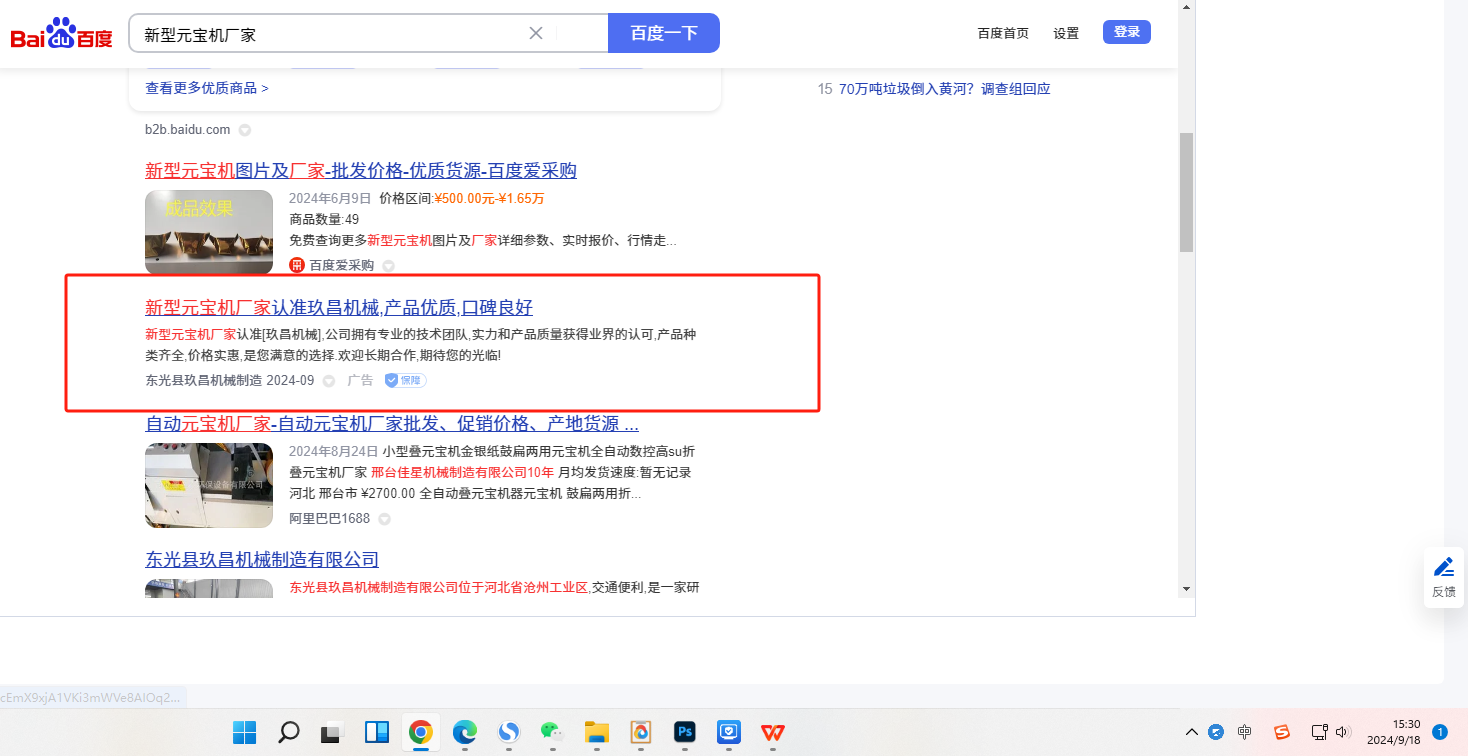1468x756 pixels.
Task: Clear the search box with the X icon
Action: [536, 33]
